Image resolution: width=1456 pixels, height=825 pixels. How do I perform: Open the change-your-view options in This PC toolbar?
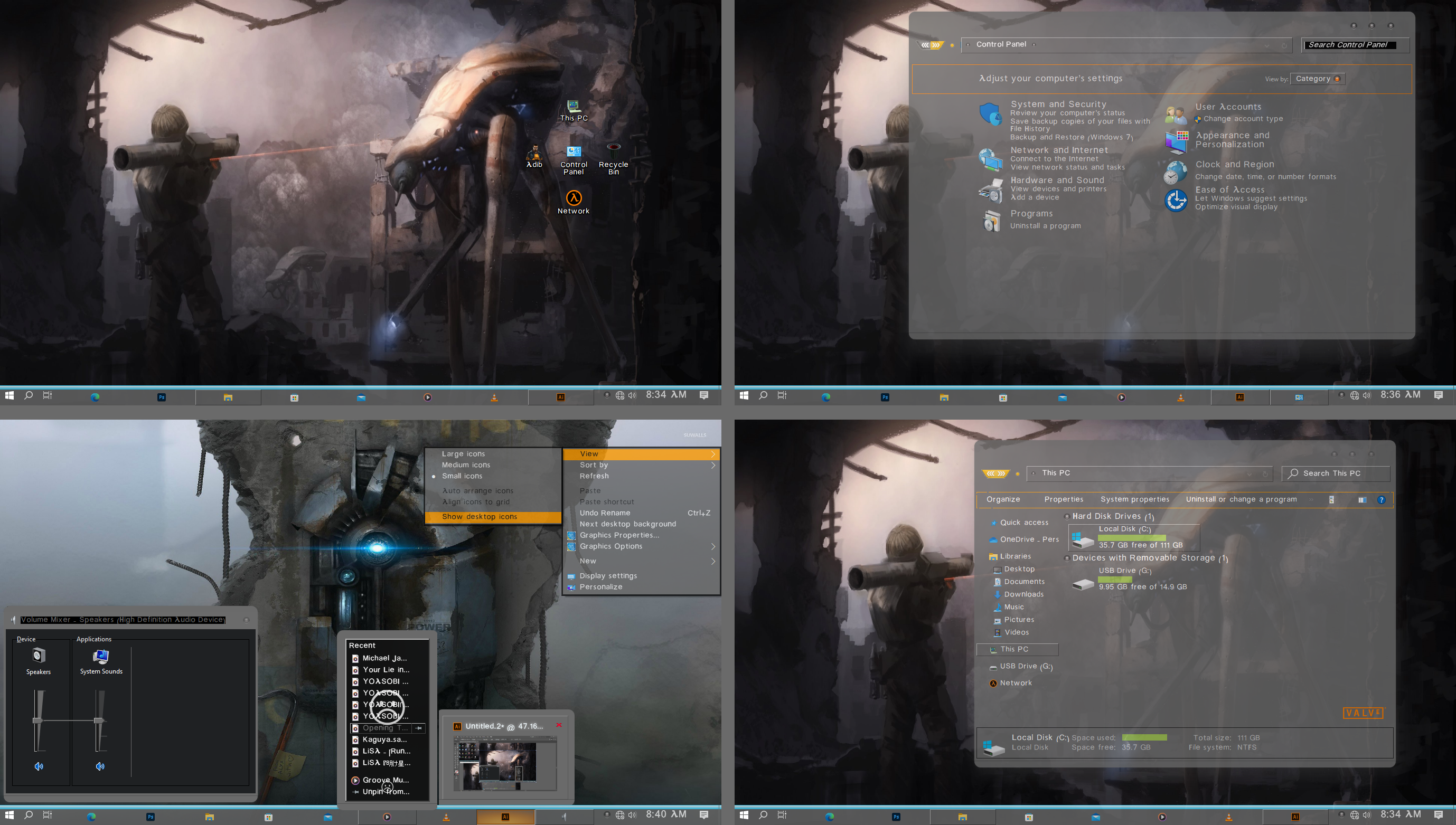1331,500
